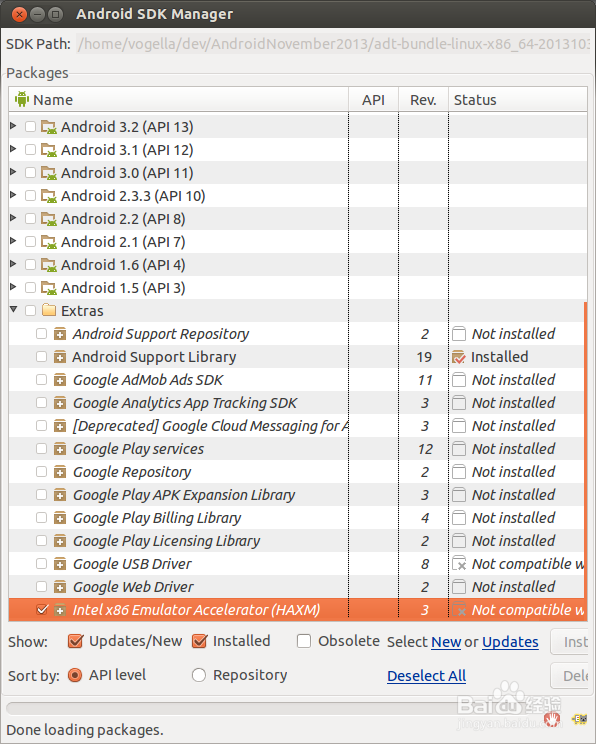Select the Repository sort option
This screenshot has width=596, height=744.
point(198,675)
